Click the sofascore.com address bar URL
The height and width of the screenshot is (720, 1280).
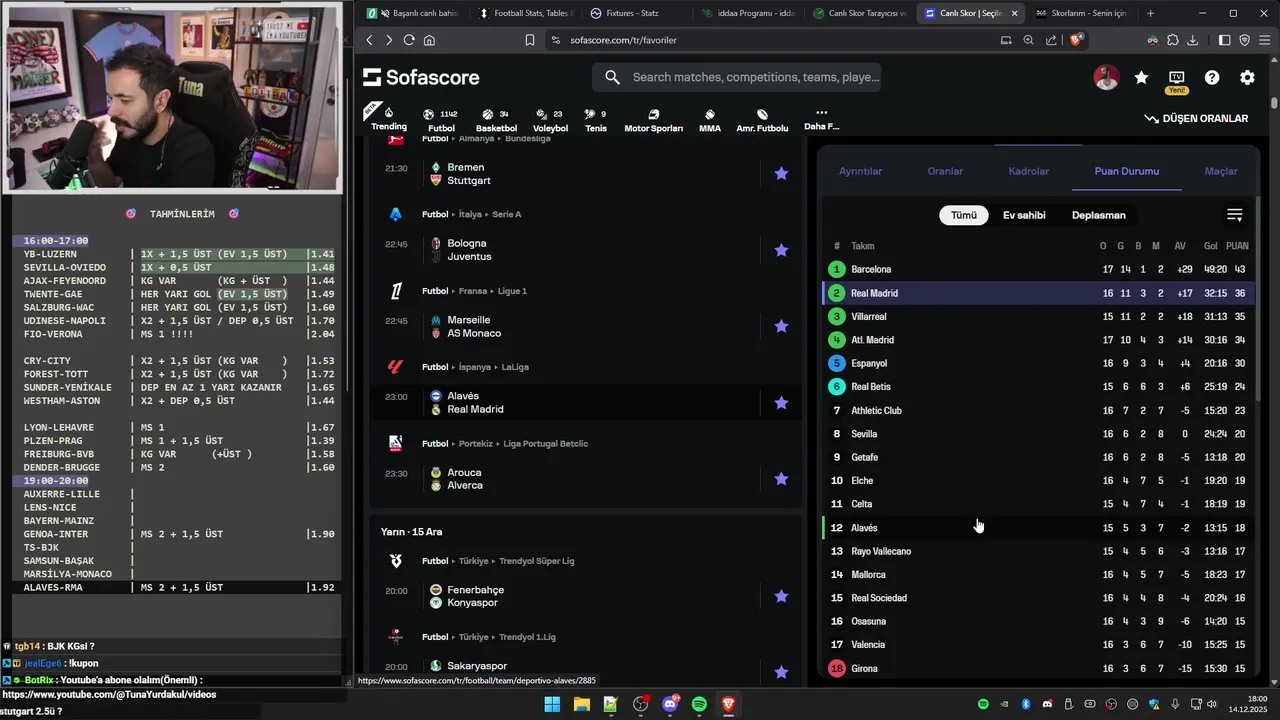623,40
